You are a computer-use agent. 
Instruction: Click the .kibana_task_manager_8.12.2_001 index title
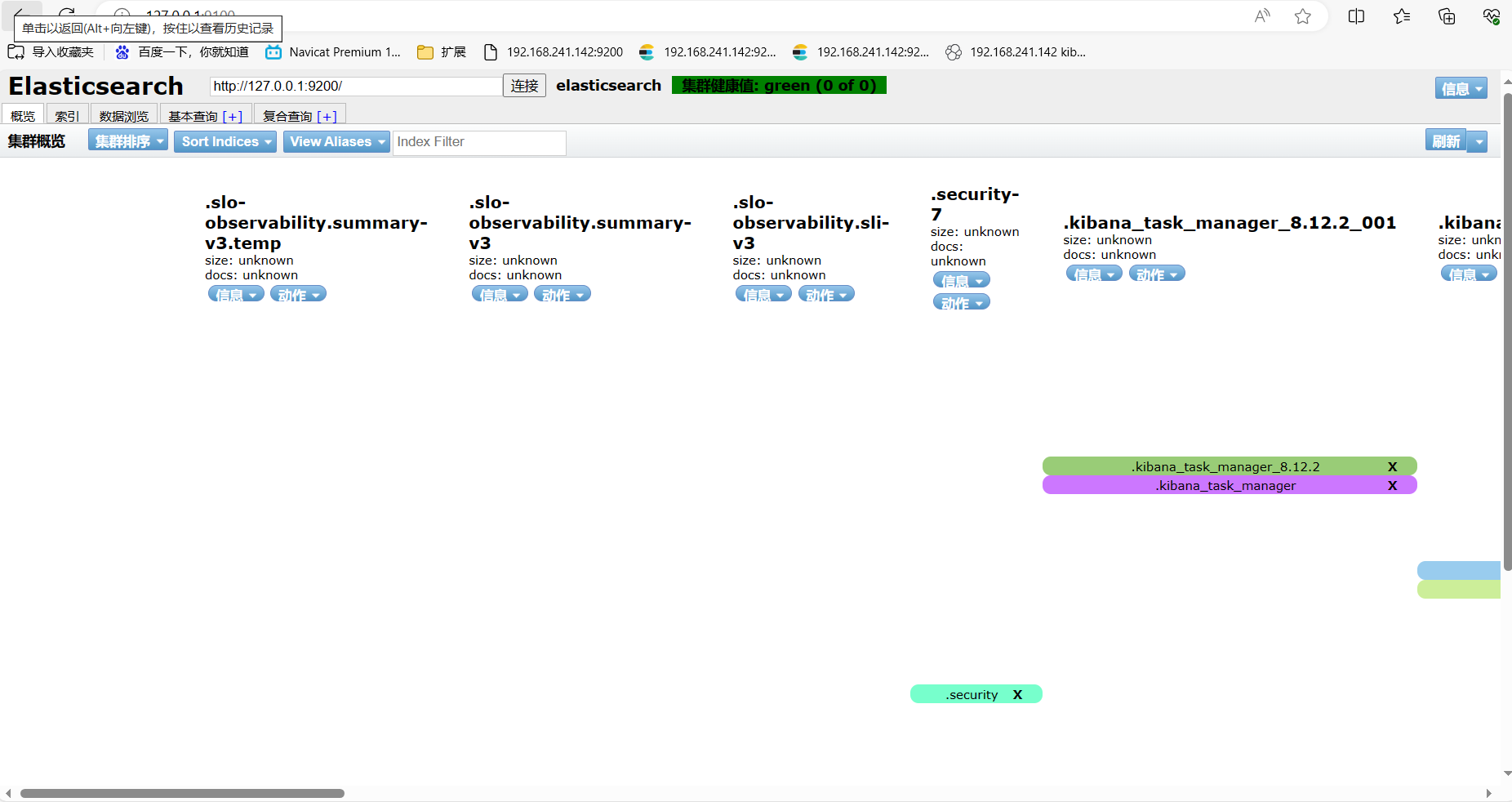click(1230, 222)
